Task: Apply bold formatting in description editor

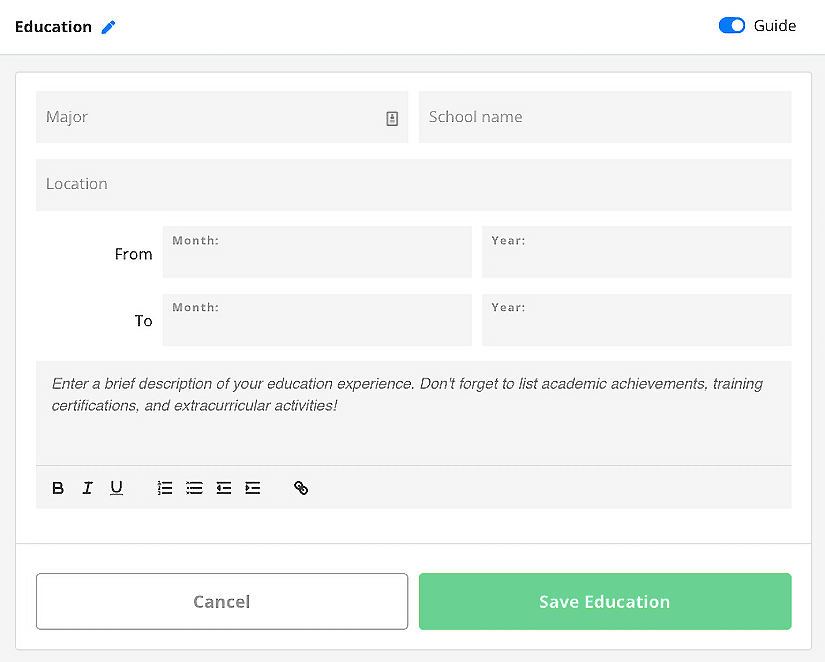Action: click(x=58, y=488)
